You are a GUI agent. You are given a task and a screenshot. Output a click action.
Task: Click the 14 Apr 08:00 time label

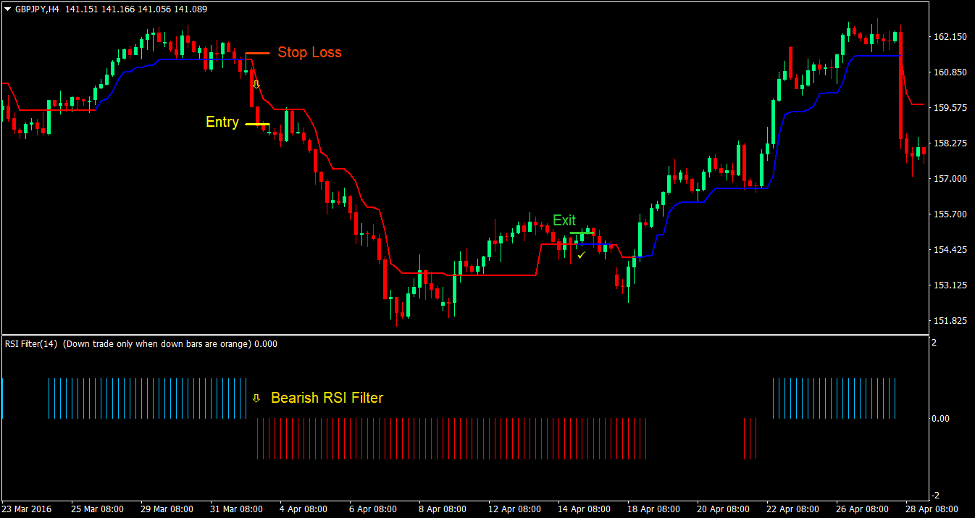click(x=584, y=509)
